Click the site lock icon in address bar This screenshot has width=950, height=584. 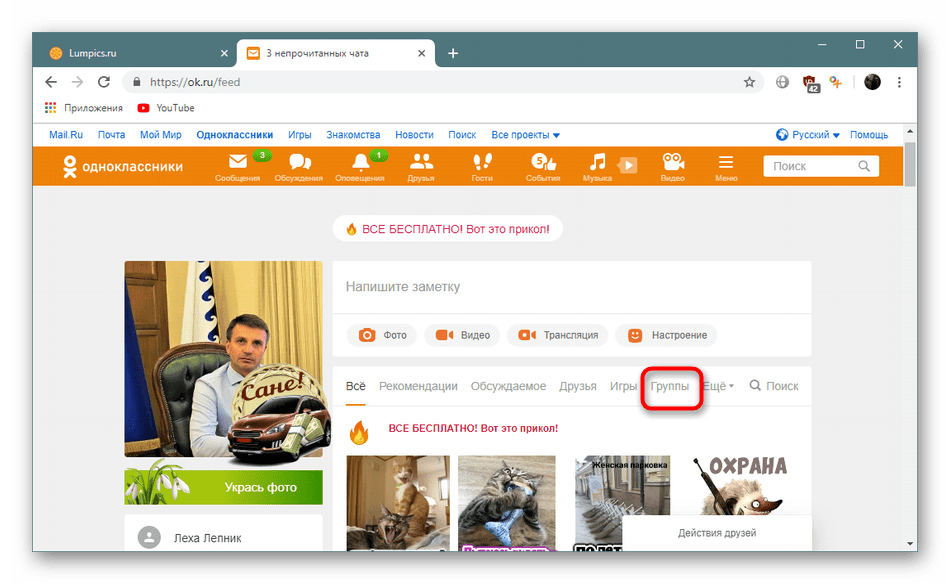click(137, 82)
